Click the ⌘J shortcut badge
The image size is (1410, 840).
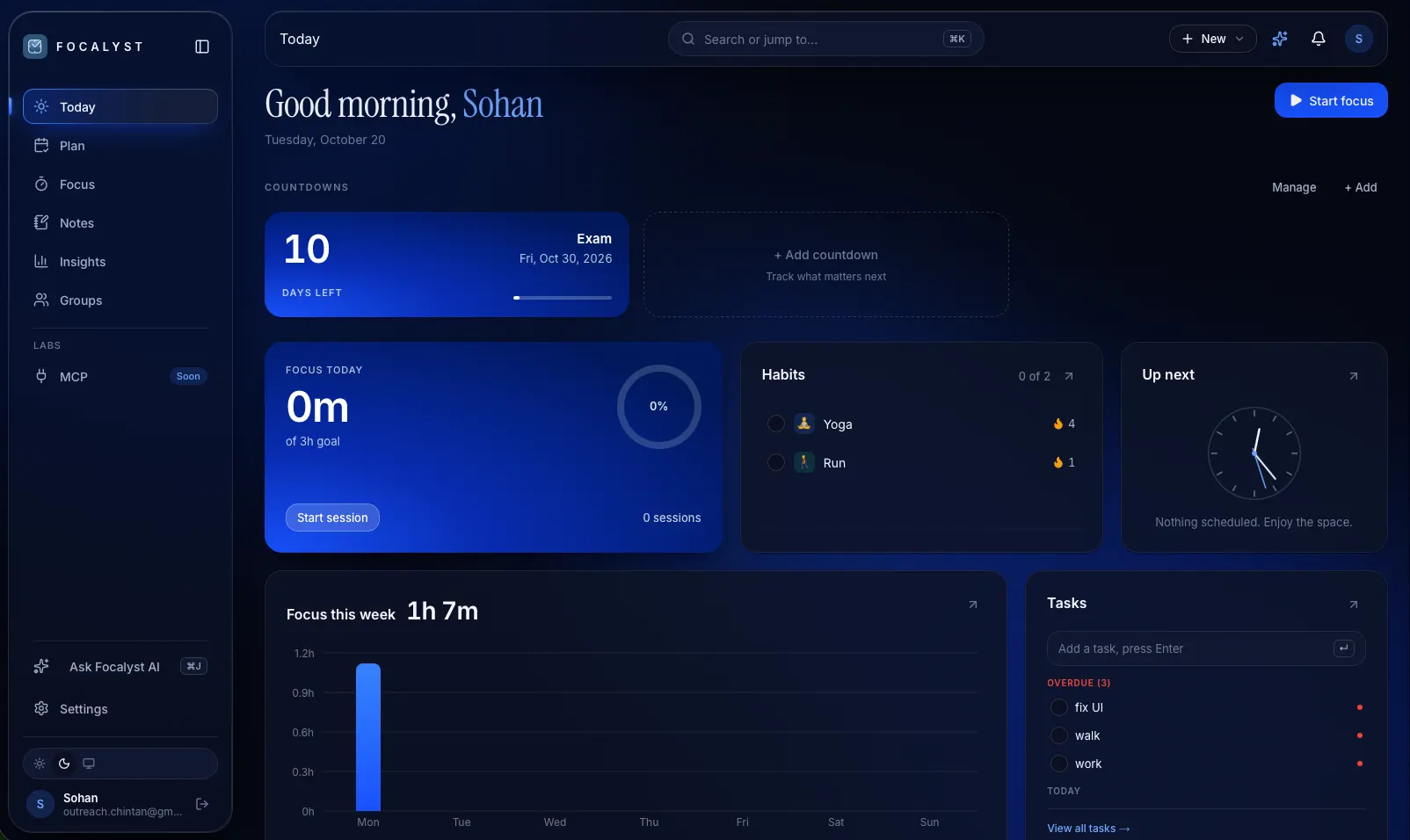(193, 666)
